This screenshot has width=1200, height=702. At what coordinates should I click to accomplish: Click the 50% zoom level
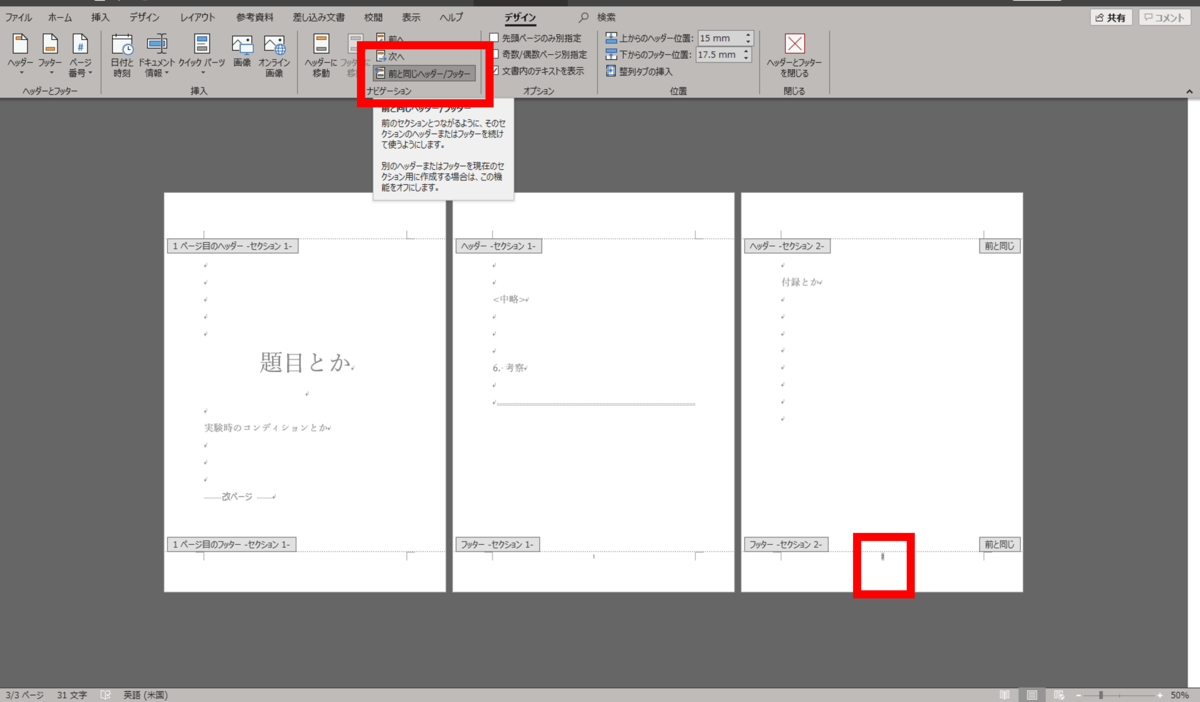[x=1179, y=695]
